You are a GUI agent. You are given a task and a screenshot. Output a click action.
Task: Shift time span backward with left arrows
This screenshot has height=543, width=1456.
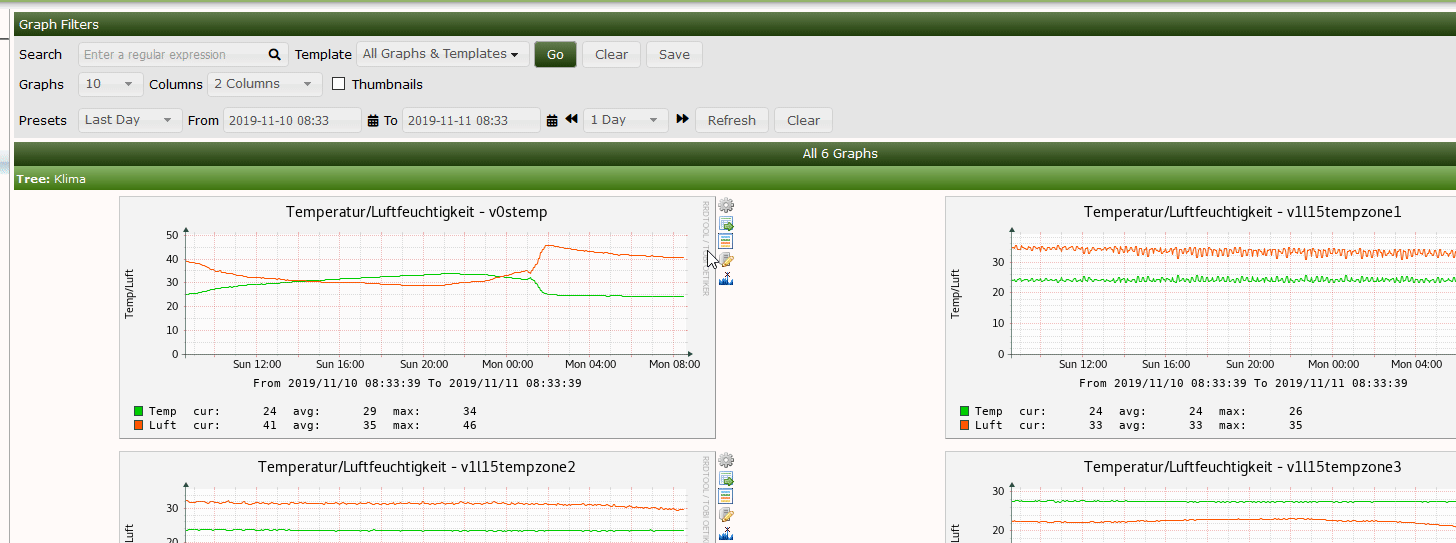point(572,119)
